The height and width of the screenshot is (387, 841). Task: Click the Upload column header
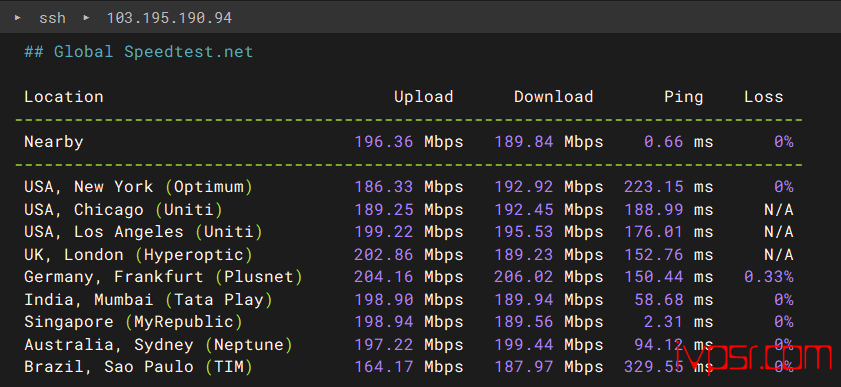pyautogui.click(x=424, y=97)
